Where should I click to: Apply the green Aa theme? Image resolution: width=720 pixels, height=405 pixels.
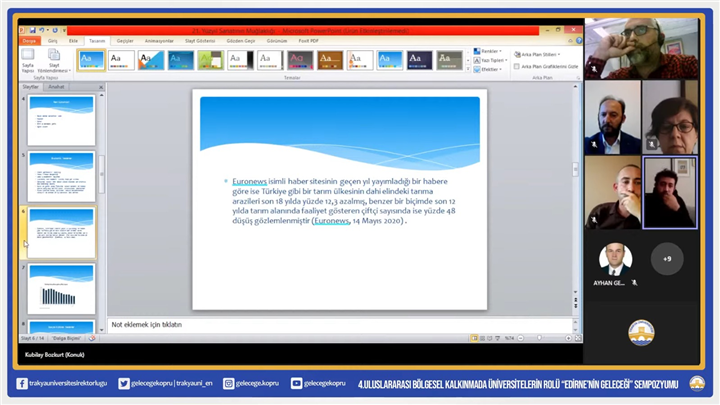(x=210, y=60)
